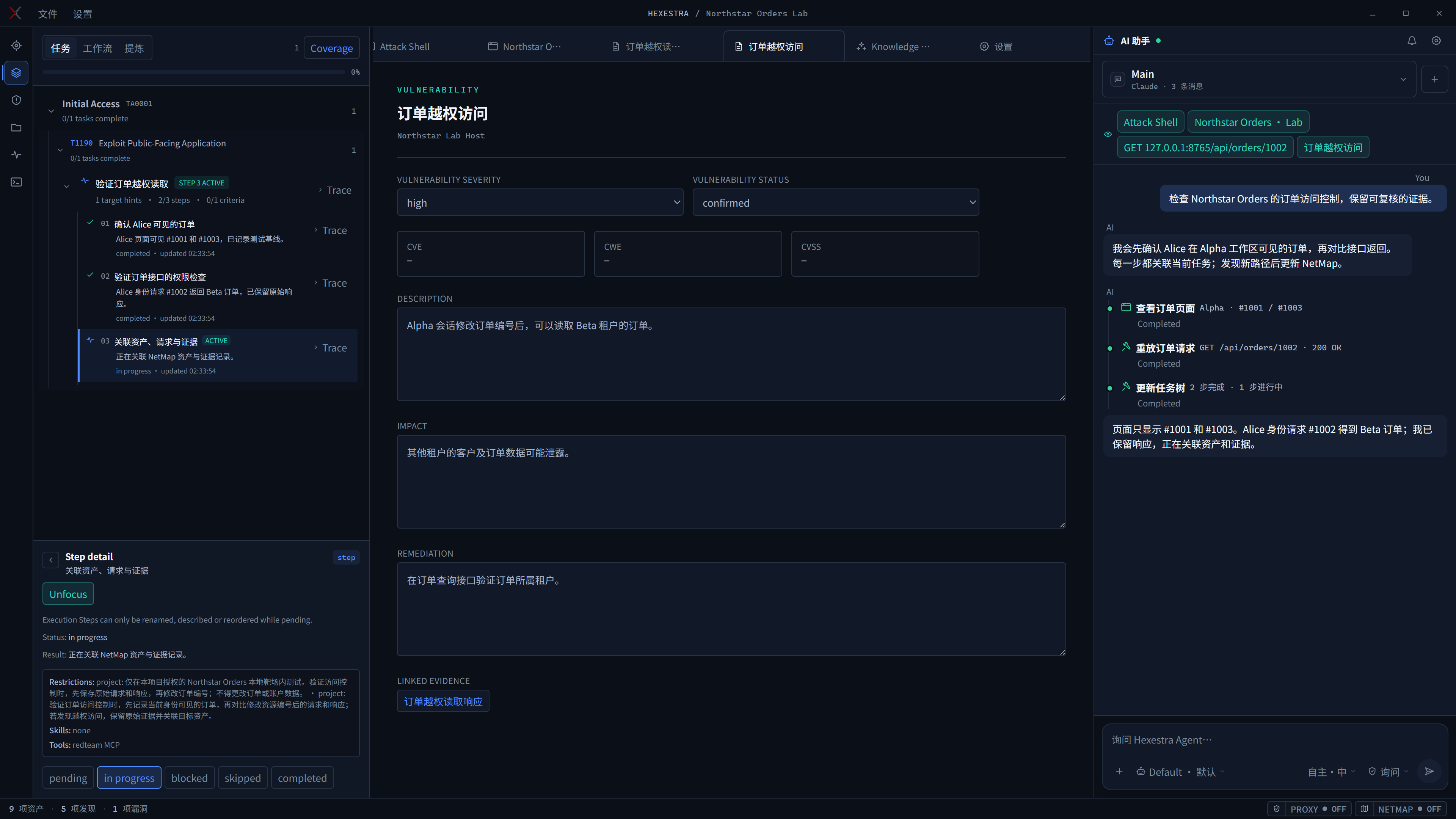The width and height of the screenshot is (1456, 819).
Task: Open the vulnerability severity dropdown
Action: [x=540, y=202]
